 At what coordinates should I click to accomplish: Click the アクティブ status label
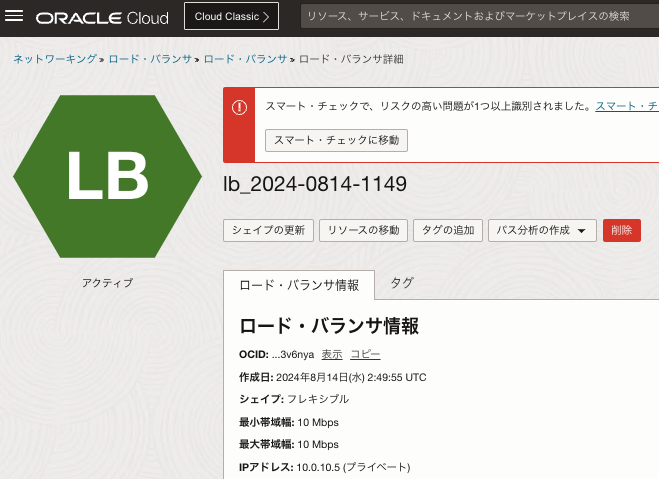(107, 283)
